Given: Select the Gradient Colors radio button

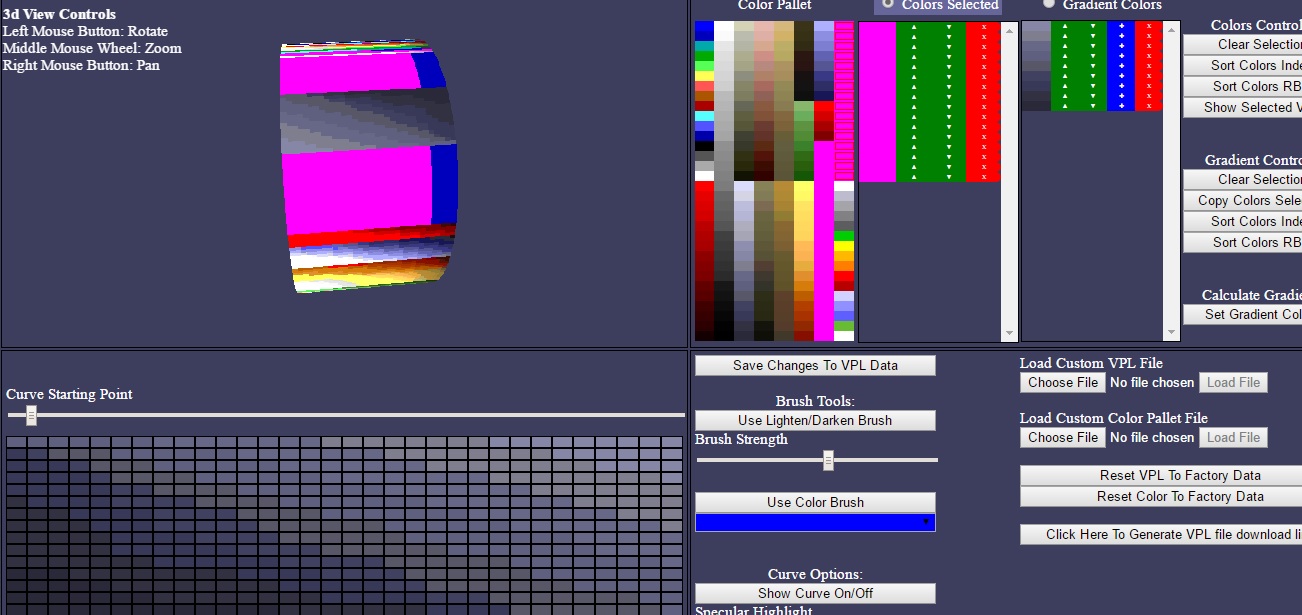Looking at the screenshot, I should point(1049,4).
